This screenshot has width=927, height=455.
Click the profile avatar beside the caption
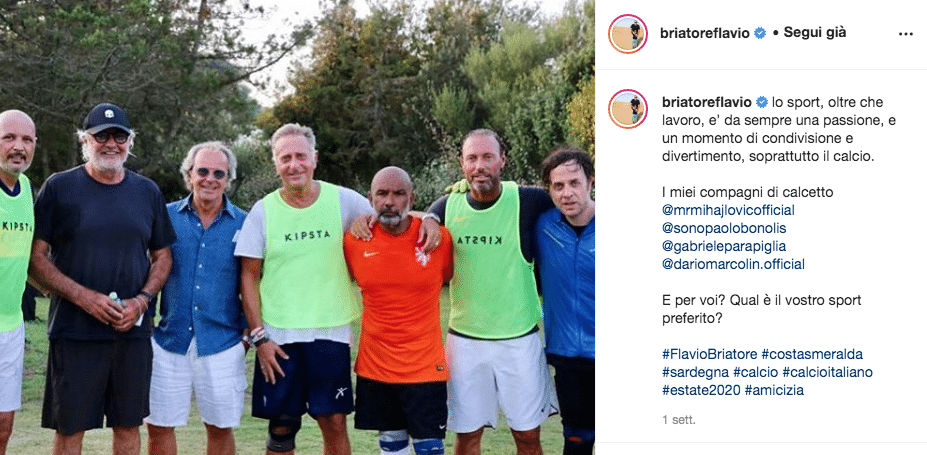coord(628,109)
